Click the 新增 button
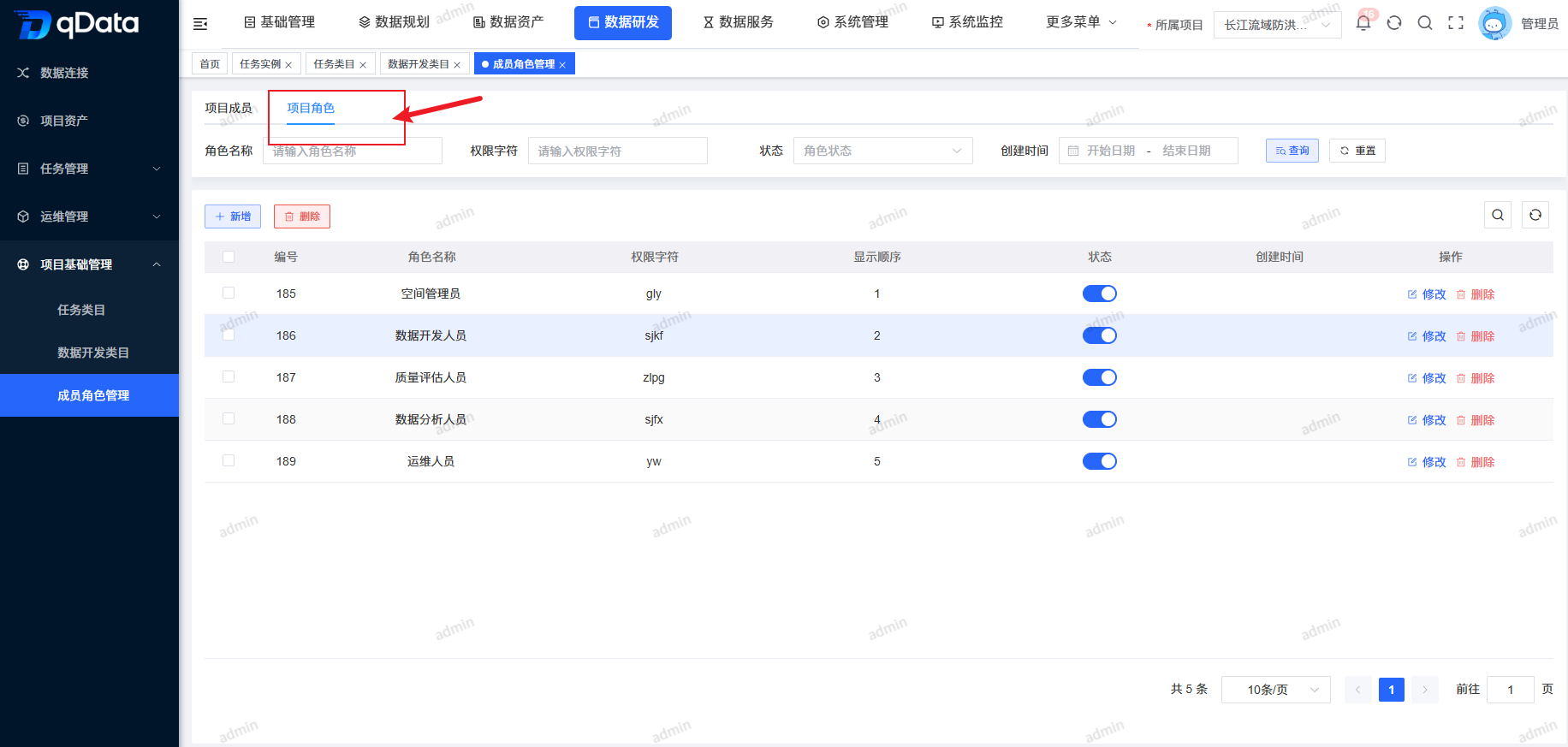1568x747 pixels. point(233,216)
